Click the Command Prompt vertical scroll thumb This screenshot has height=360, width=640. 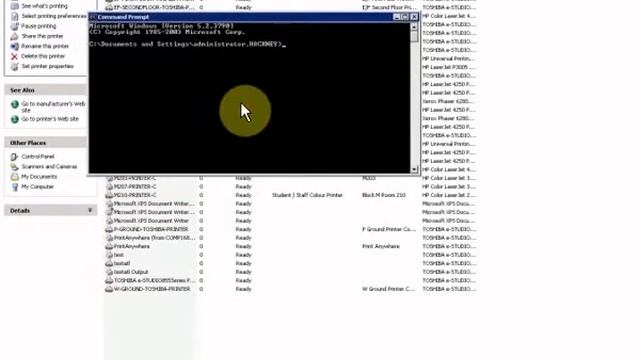[x=414, y=36]
